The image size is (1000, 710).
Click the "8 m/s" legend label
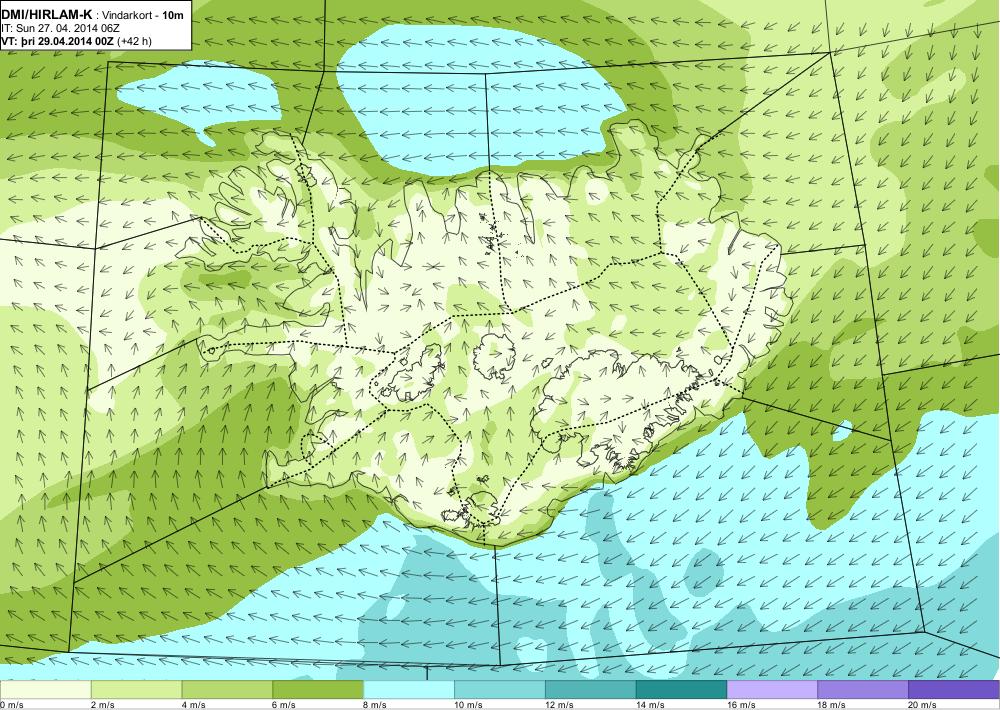[376, 705]
